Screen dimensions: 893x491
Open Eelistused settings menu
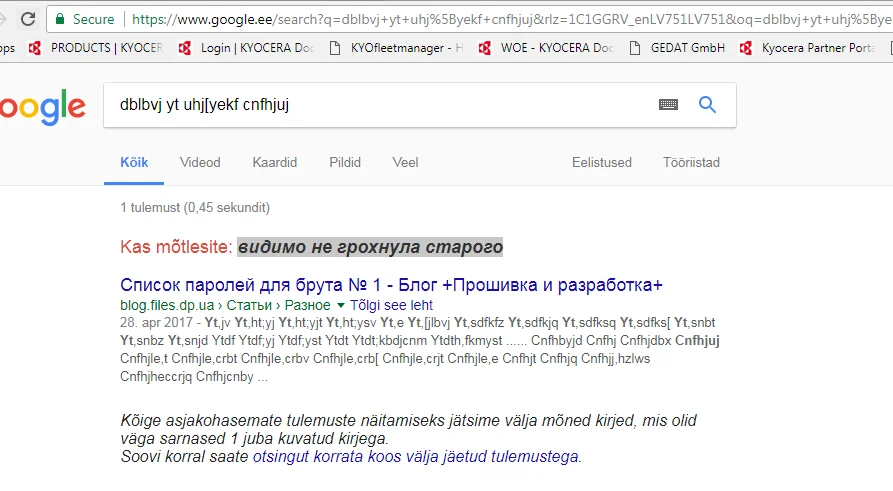(601, 162)
